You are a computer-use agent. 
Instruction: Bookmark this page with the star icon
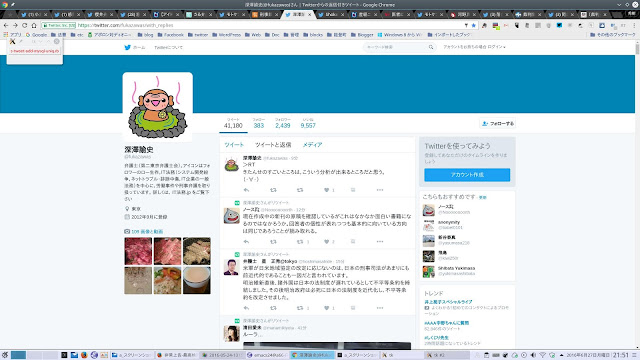tap(473, 25)
